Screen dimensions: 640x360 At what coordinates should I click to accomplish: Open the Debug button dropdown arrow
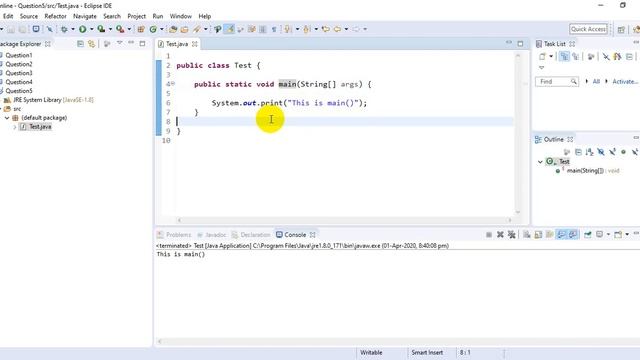73,29
